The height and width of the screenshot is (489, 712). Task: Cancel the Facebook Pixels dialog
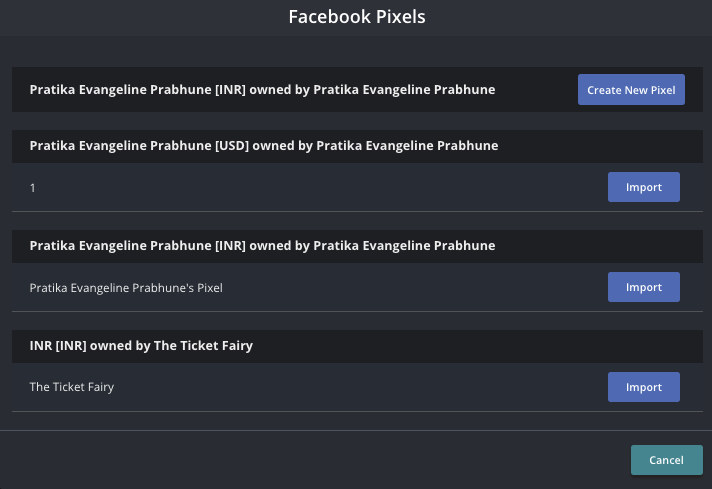click(x=666, y=460)
